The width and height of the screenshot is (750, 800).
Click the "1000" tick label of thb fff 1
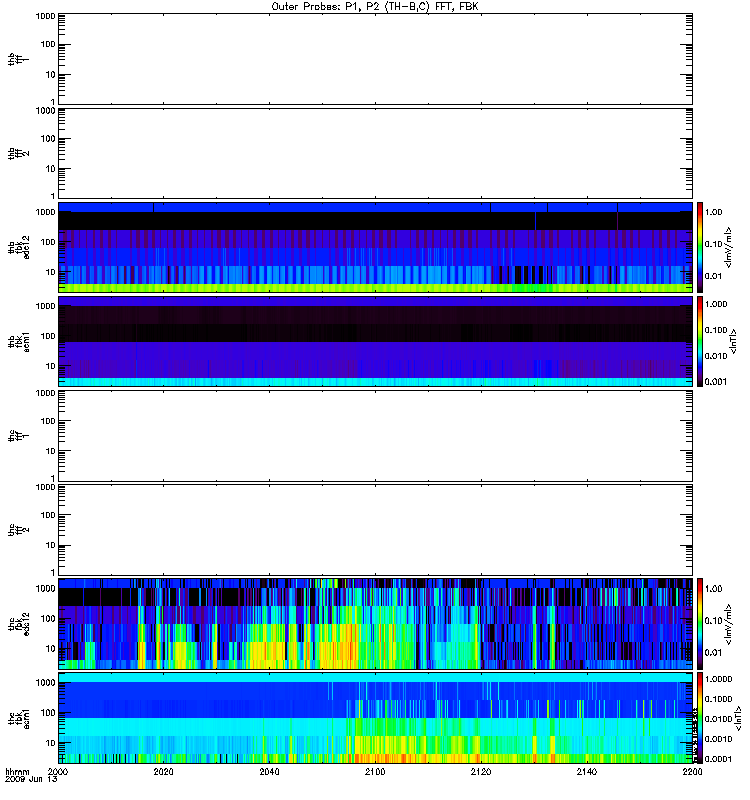[x=45, y=16]
